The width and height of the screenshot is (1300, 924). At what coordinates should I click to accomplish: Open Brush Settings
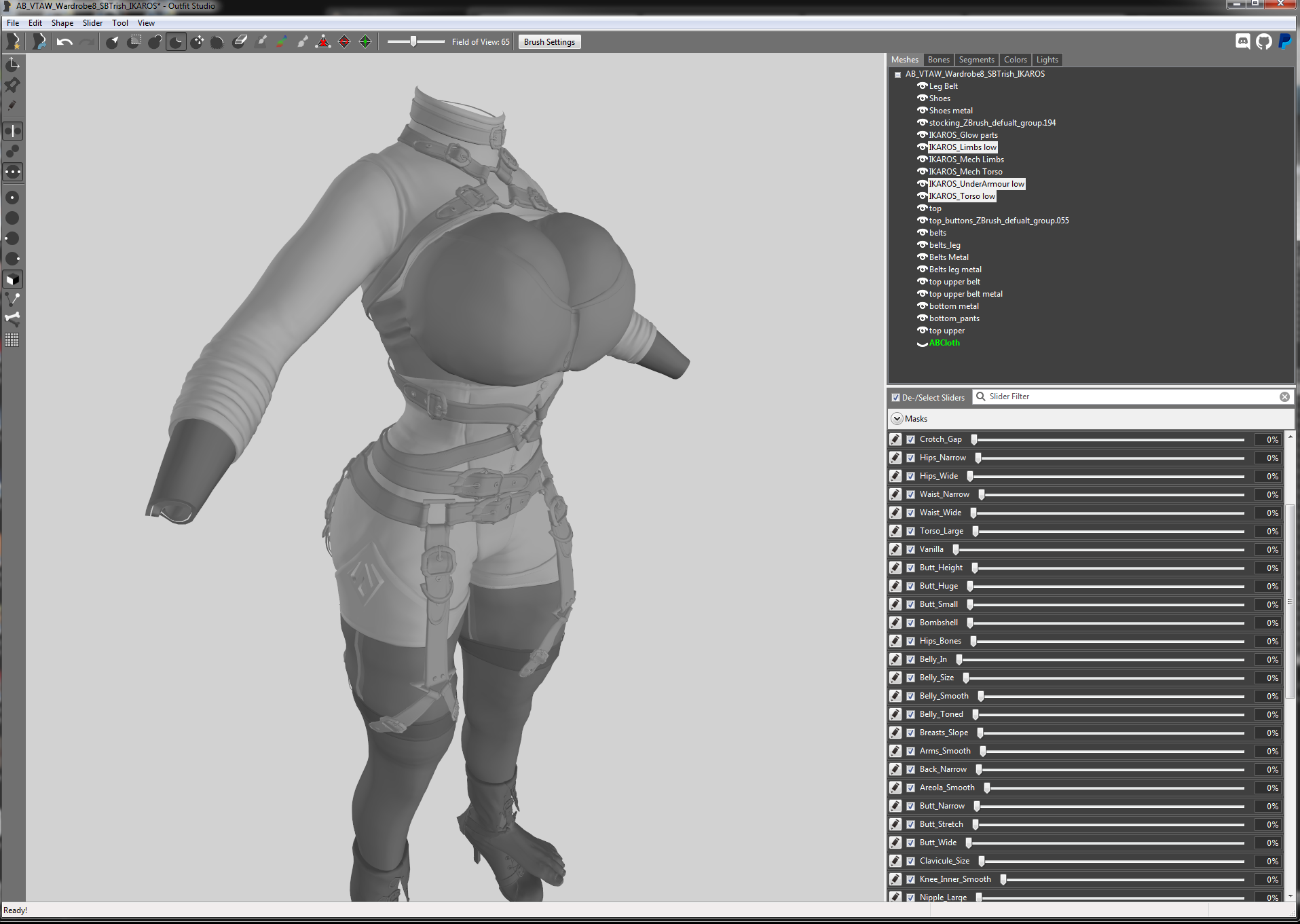click(549, 42)
